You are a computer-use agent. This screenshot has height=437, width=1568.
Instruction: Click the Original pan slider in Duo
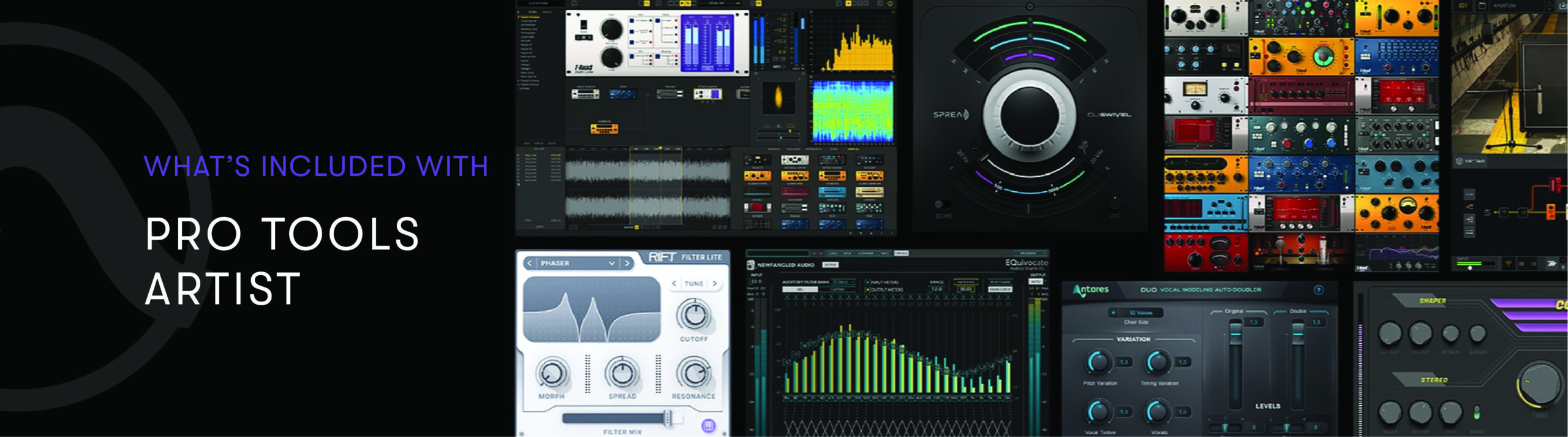1226,427
